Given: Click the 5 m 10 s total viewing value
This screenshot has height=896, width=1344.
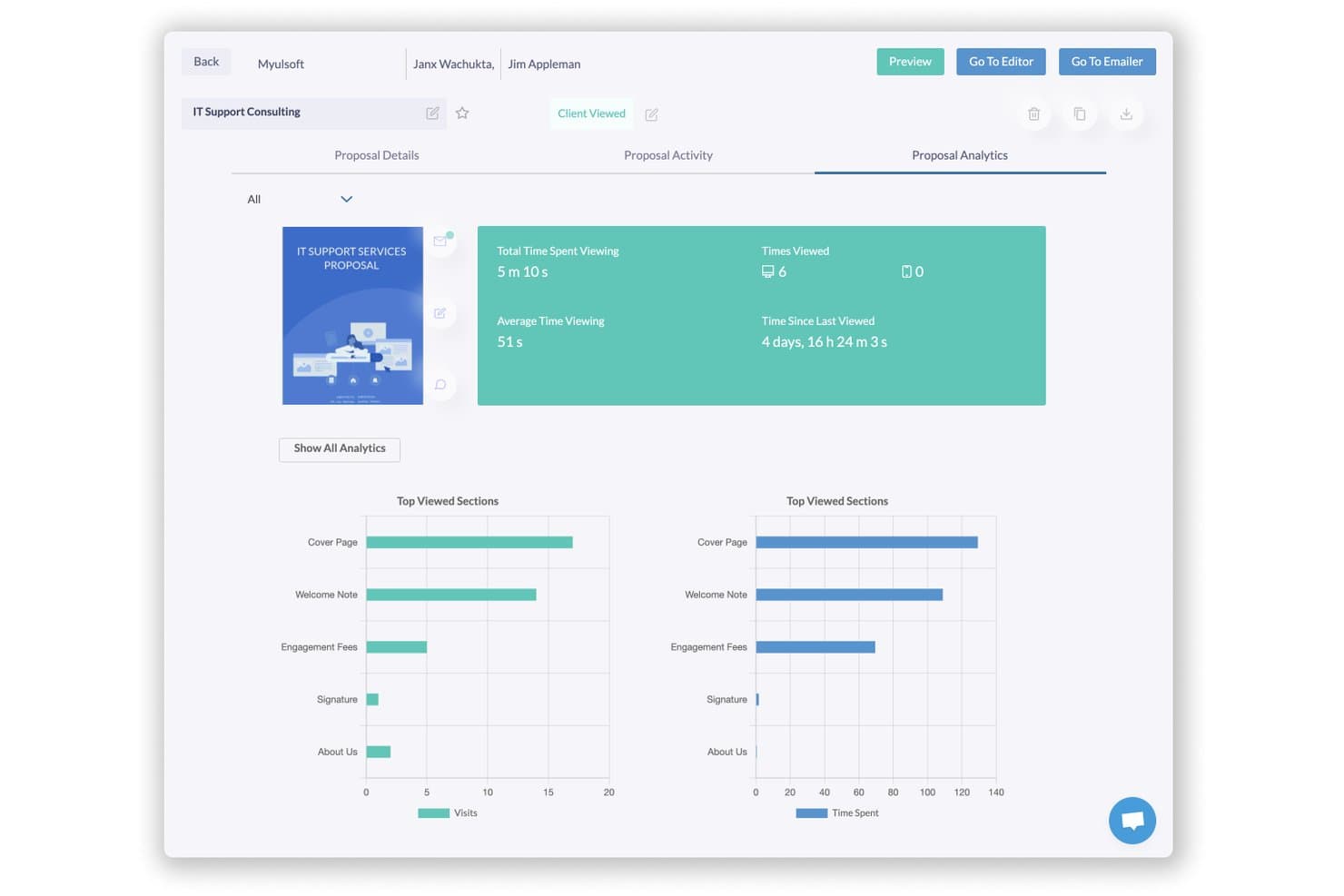Looking at the screenshot, I should (x=522, y=272).
